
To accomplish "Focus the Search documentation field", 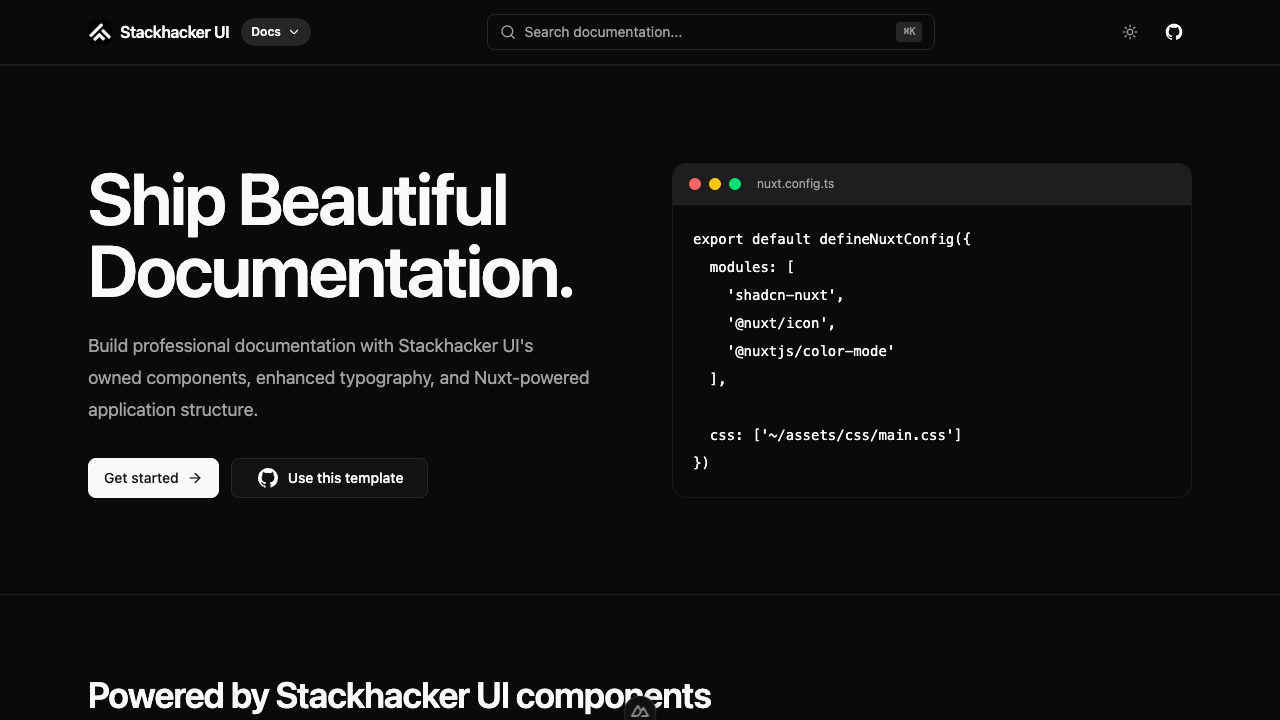I will 710,32.
